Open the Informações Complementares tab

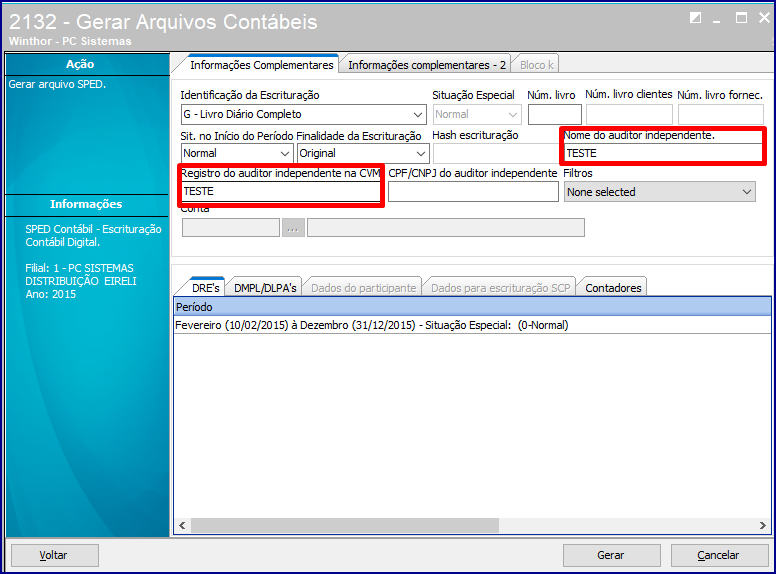pos(261,65)
